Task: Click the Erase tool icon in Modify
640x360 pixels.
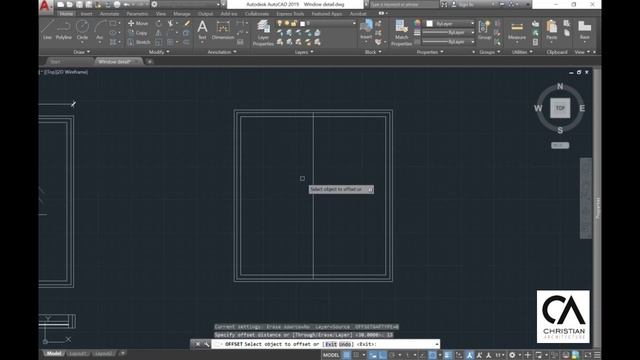Action: point(187,24)
